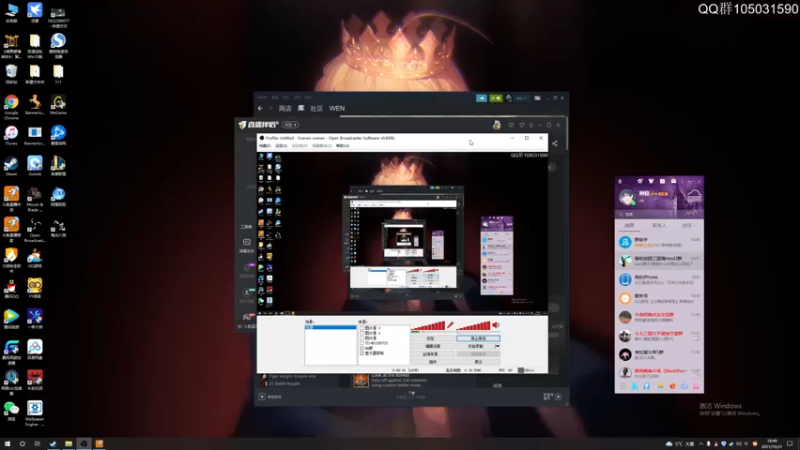Click the QQ search field
This screenshot has width=800, height=450.
pos(659,214)
